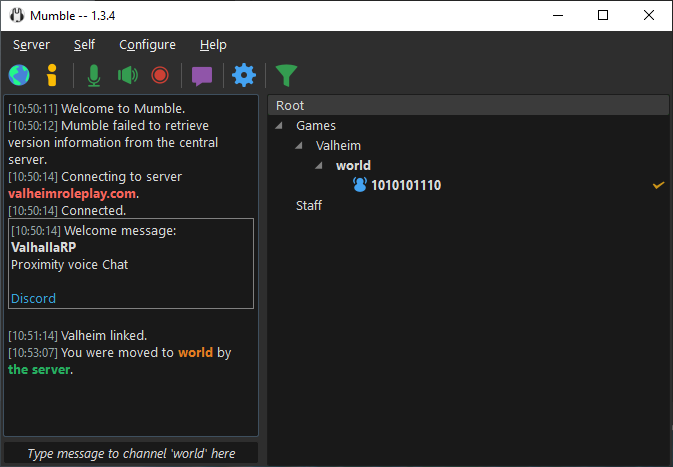Open settings with the blue gear icon
Image resolution: width=673 pixels, height=467 pixels.
coord(244,76)
